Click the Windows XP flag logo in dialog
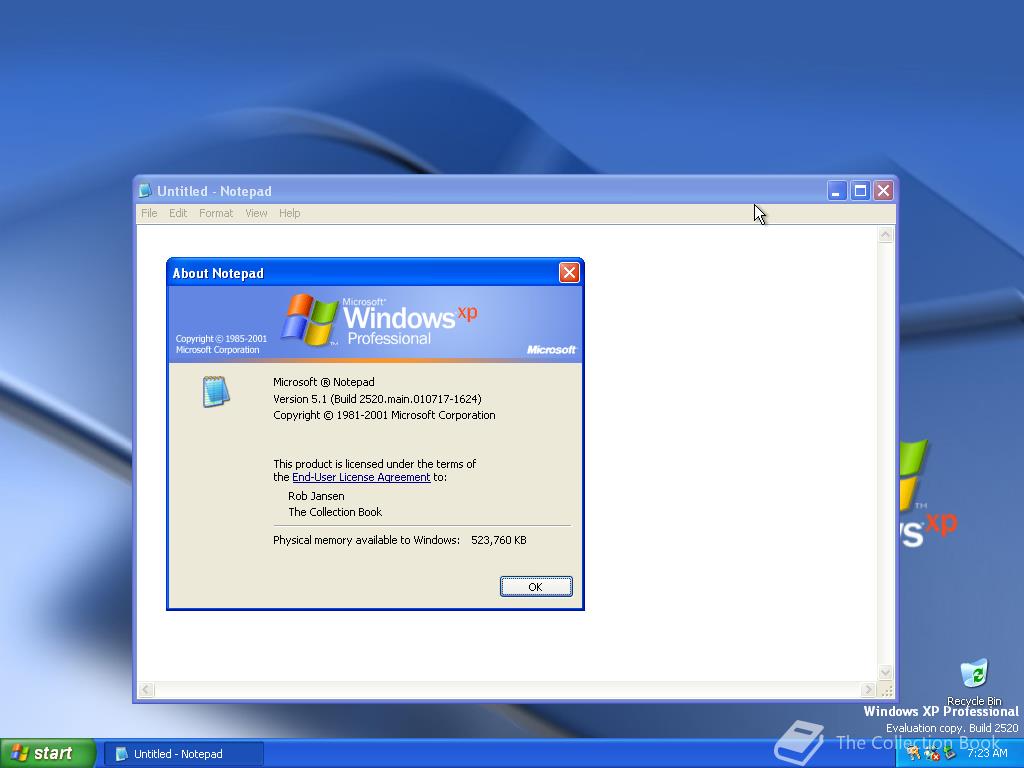The width and height of the screenshot is (1024, 768). 310,319
